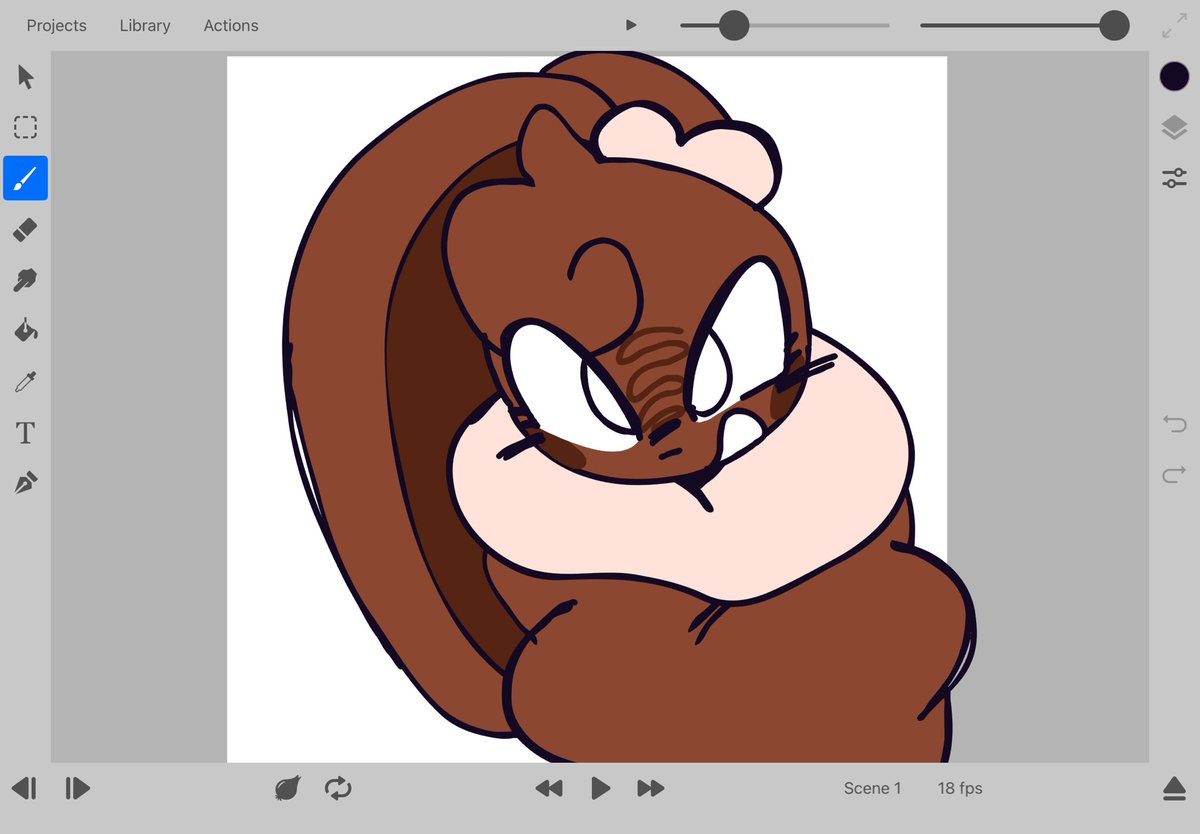Adjust the first top slider handle
Image resolution: width=1200 pixels, height=834 pixels.
(x=734, y=26)
